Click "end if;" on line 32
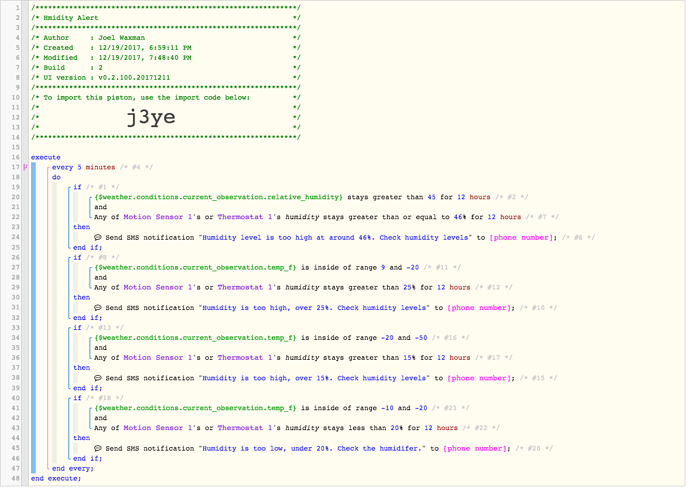Viewport: 690px width, 490px height. (x=88, y=318)
